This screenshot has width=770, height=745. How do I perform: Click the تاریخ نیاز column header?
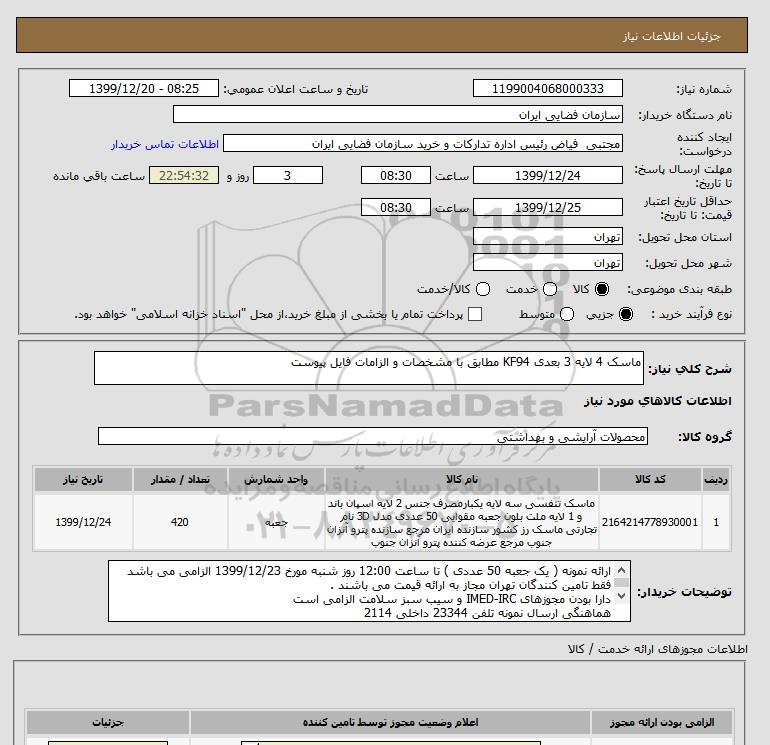coord(83,479)
